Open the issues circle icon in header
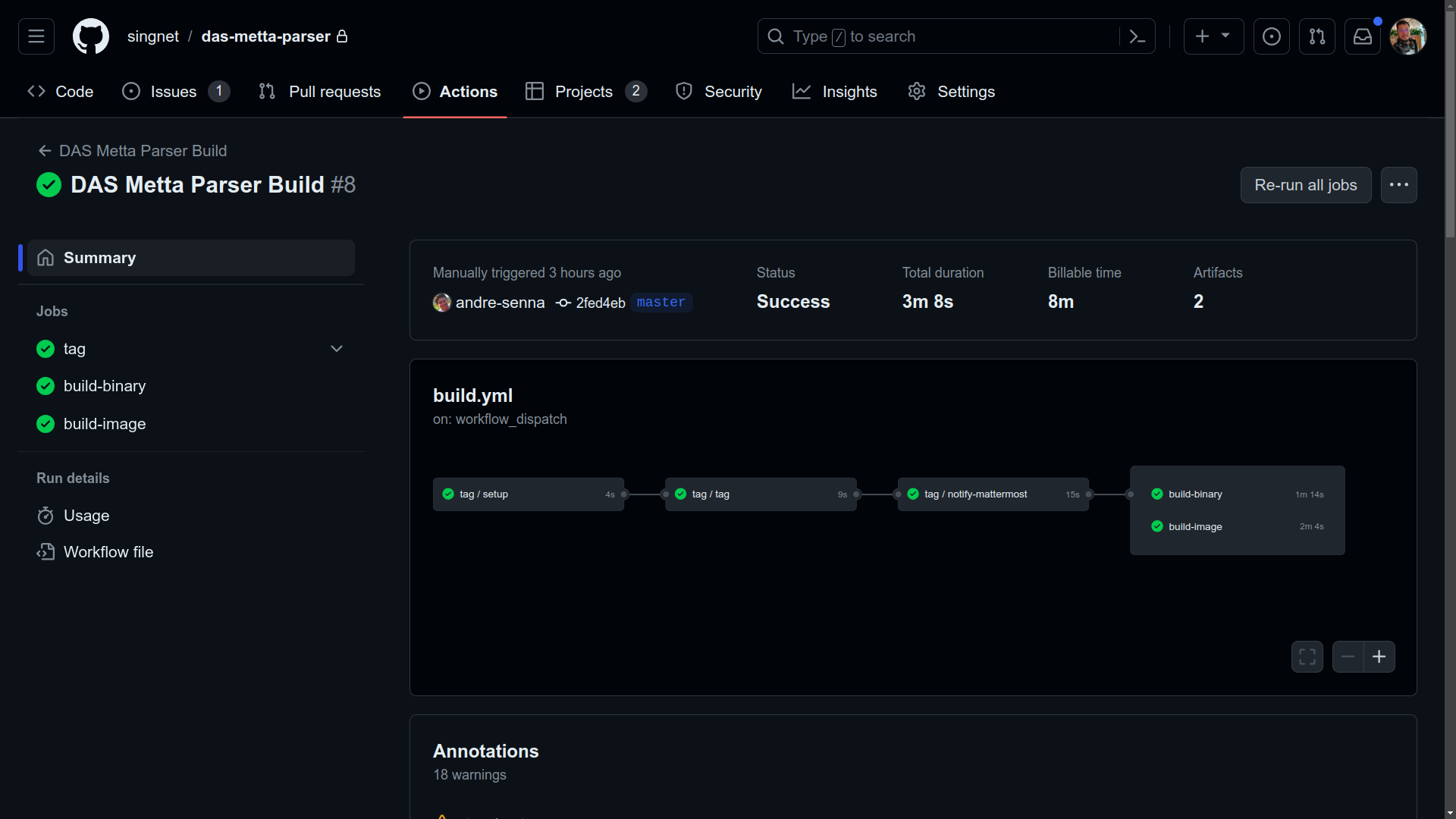Viewport: 1456px width, 819px height. pyautogui.click(x=1272, y=36)
